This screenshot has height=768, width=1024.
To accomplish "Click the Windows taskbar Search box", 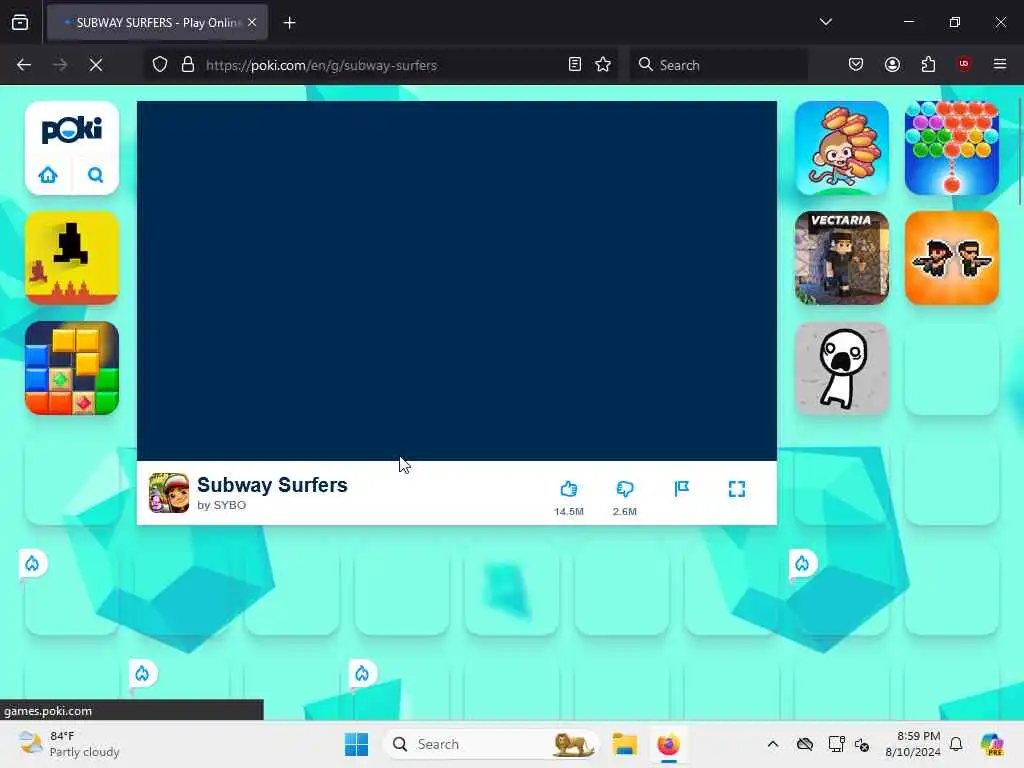I will (491, 744).
